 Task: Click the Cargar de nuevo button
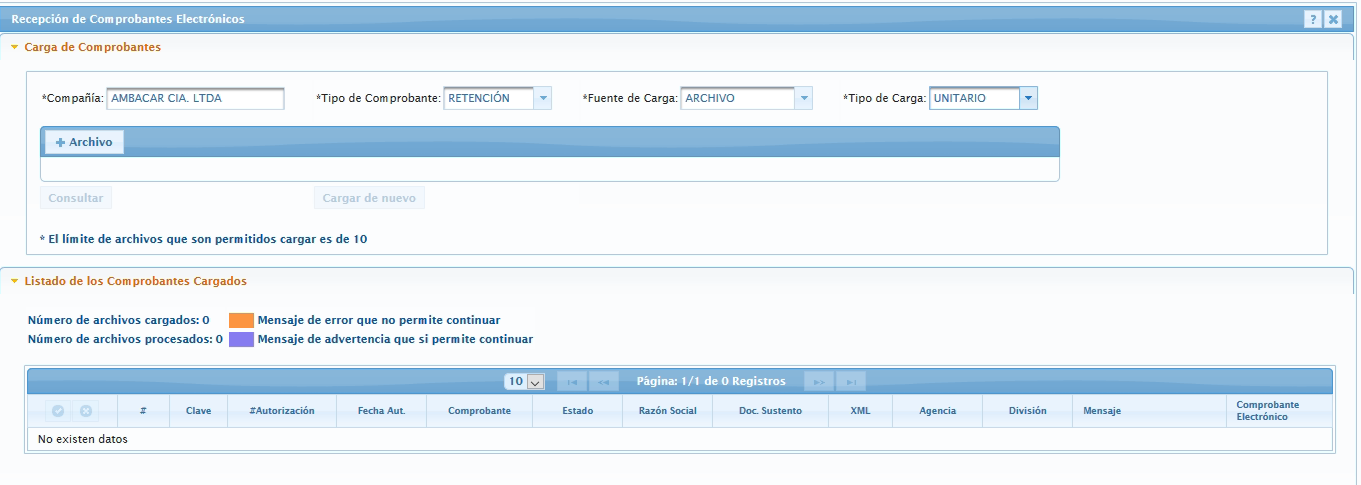[369, 198]
